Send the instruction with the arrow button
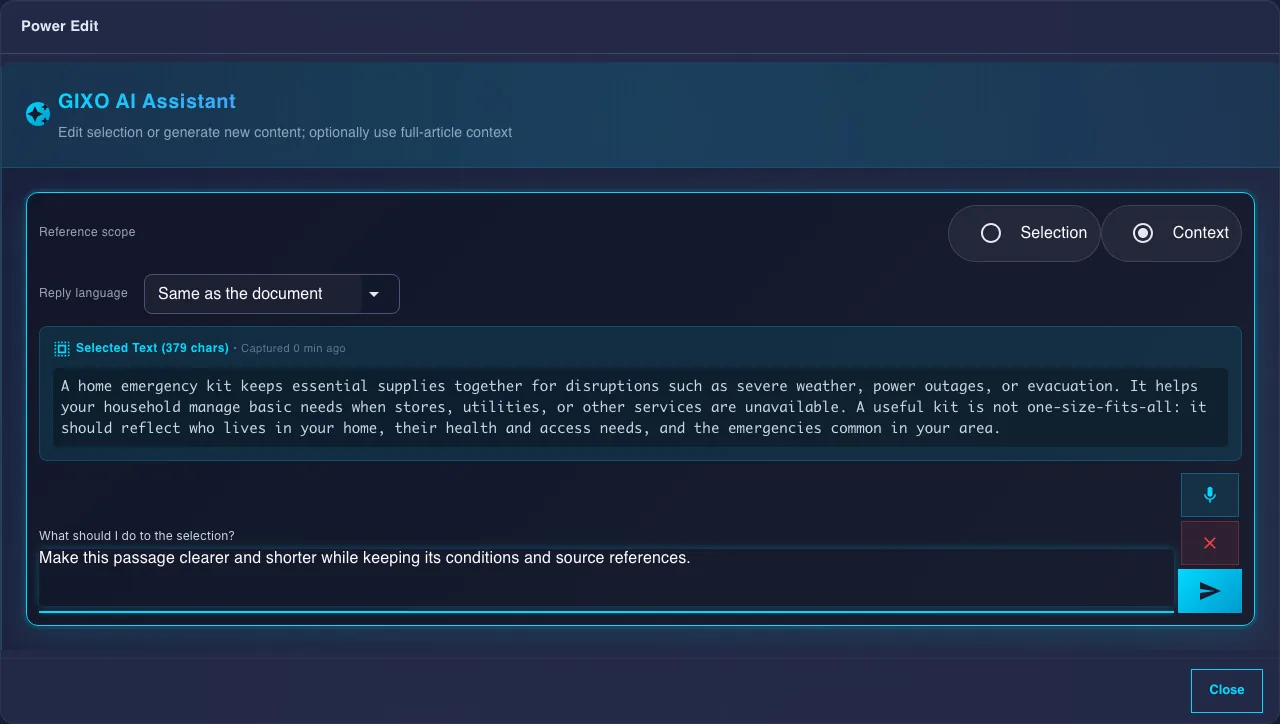Viewport: 1280px width, 724px height. click(1210, 591)
